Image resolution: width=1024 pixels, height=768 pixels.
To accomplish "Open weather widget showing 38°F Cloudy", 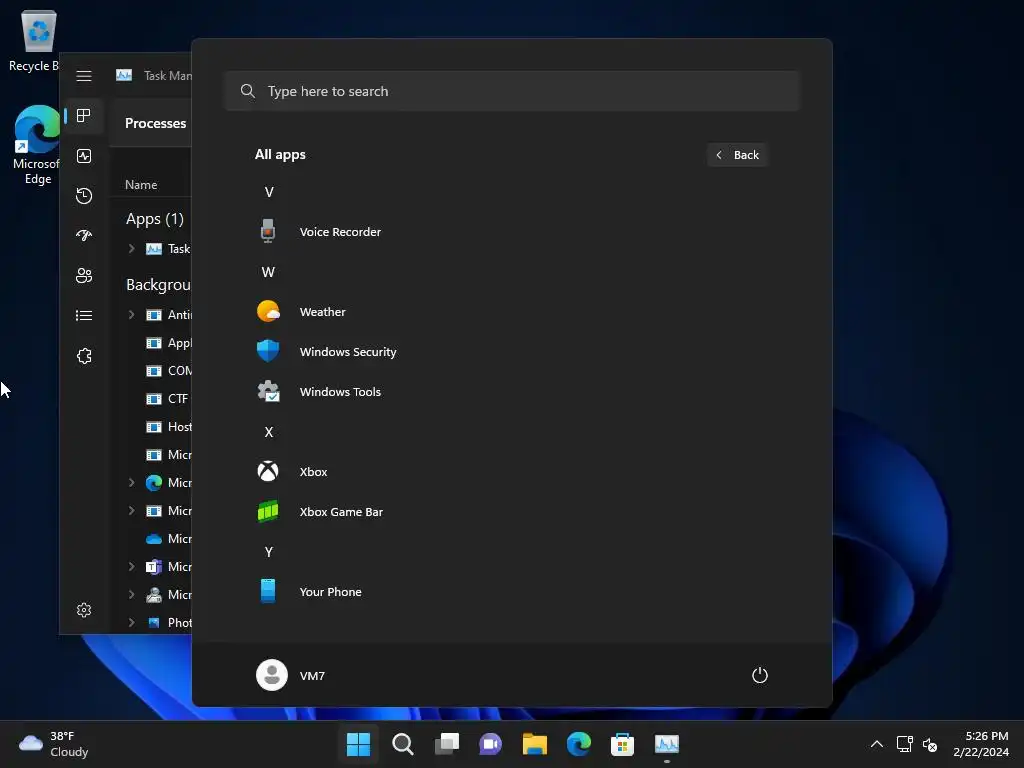I will coord(54,744).
